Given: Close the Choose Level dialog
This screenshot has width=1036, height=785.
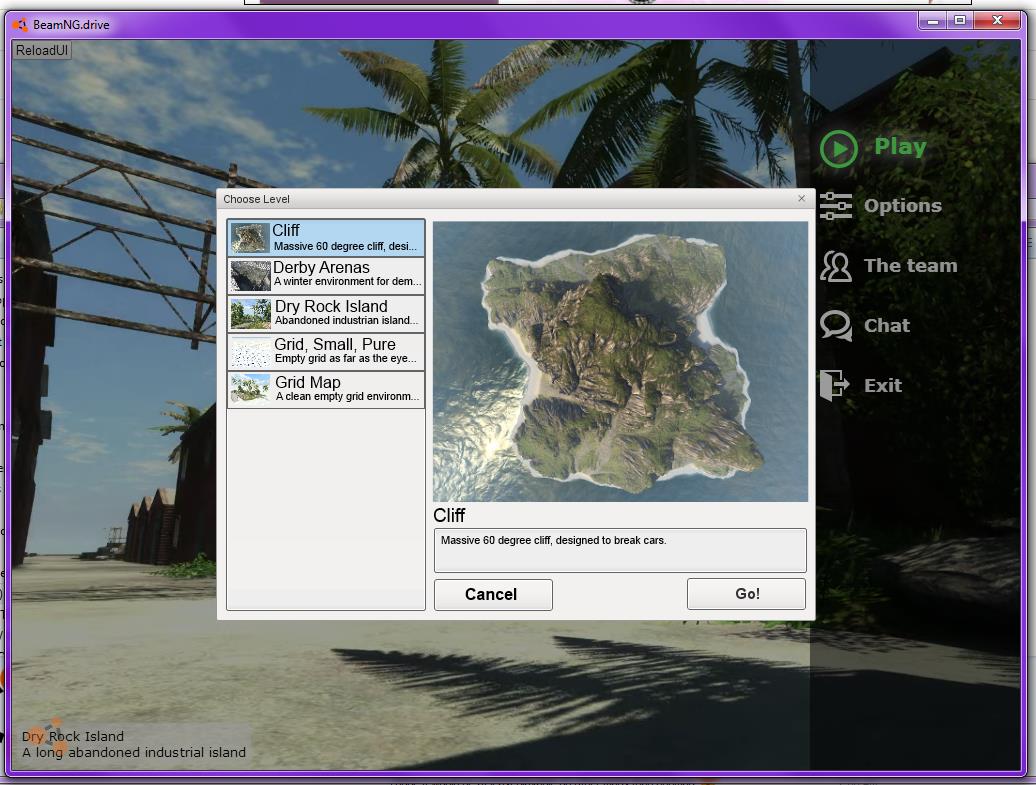Looking at the screenshot, I should point(801,198).
